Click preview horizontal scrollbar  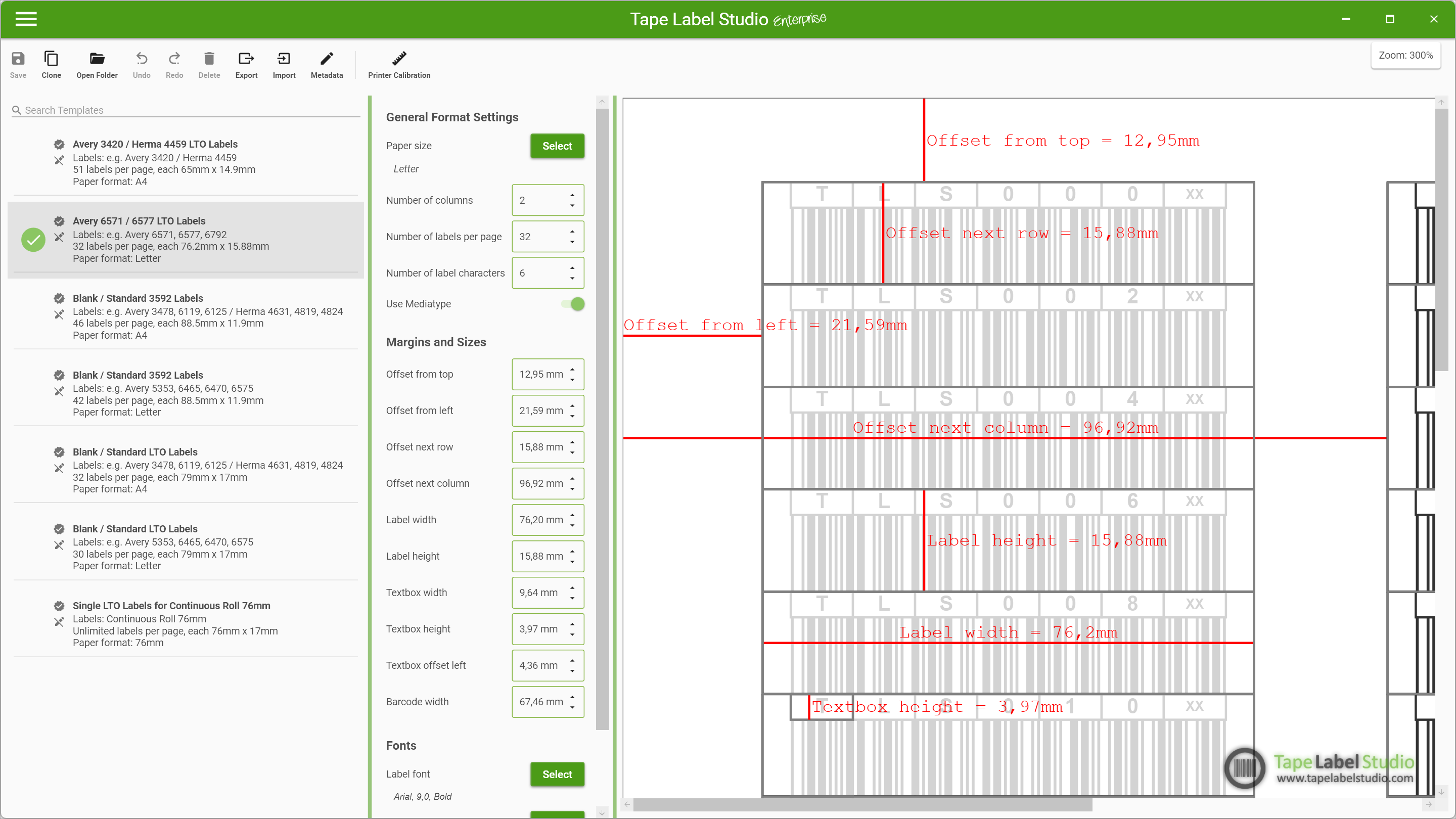862,804
